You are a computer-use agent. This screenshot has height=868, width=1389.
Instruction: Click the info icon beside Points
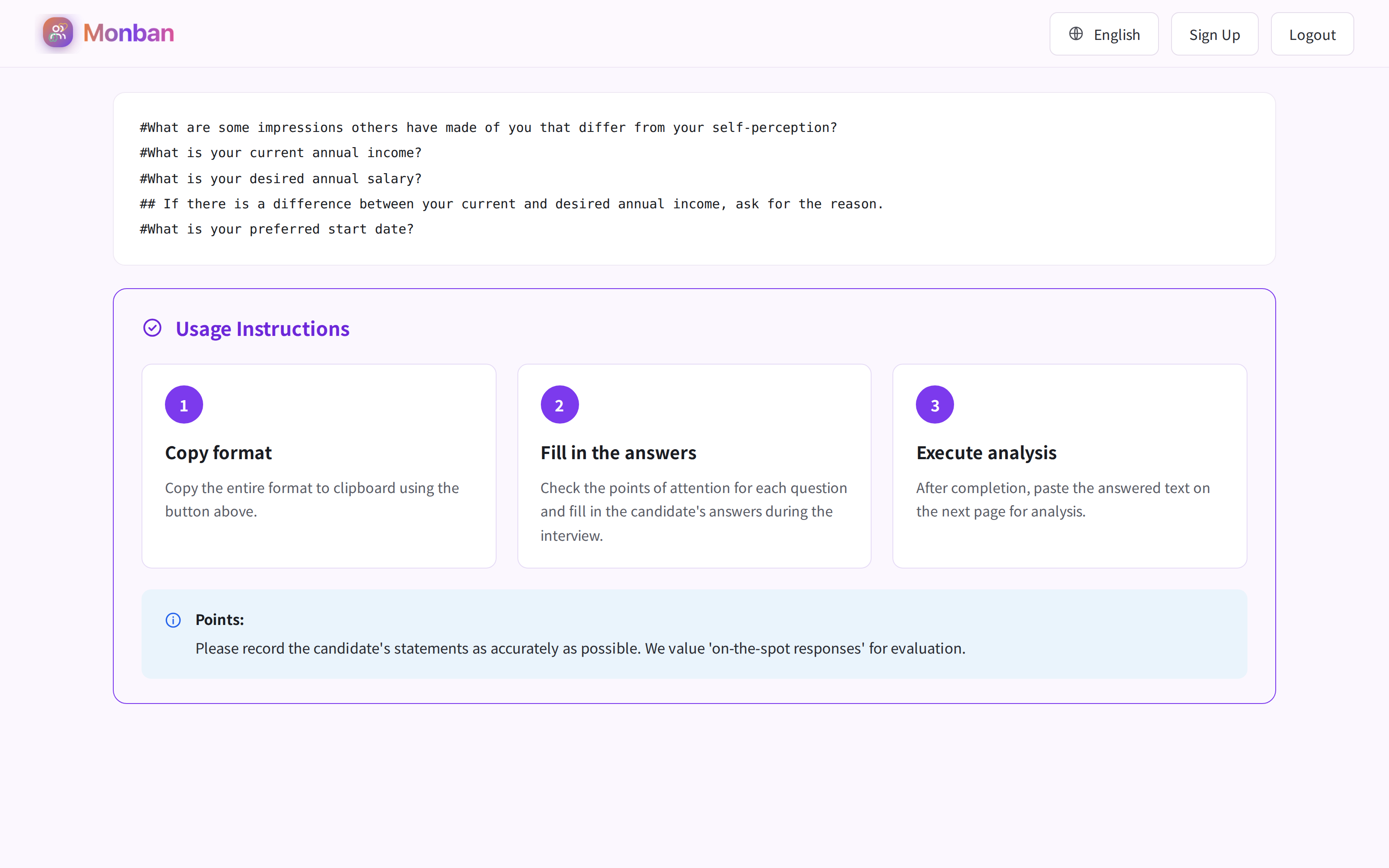(173, 620)
